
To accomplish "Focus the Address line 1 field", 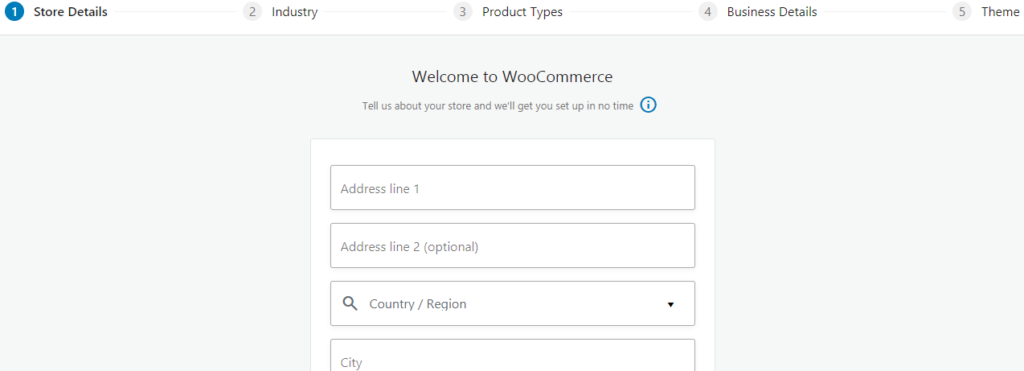I will click(x=513, y=187).
